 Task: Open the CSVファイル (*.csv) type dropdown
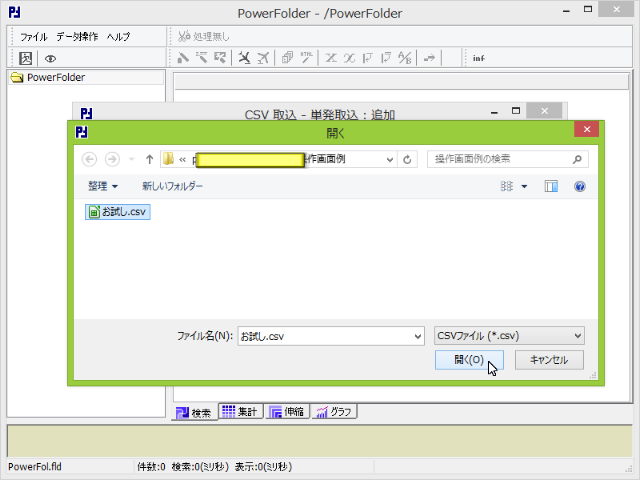pyautogui.click(x=509, y=336)
